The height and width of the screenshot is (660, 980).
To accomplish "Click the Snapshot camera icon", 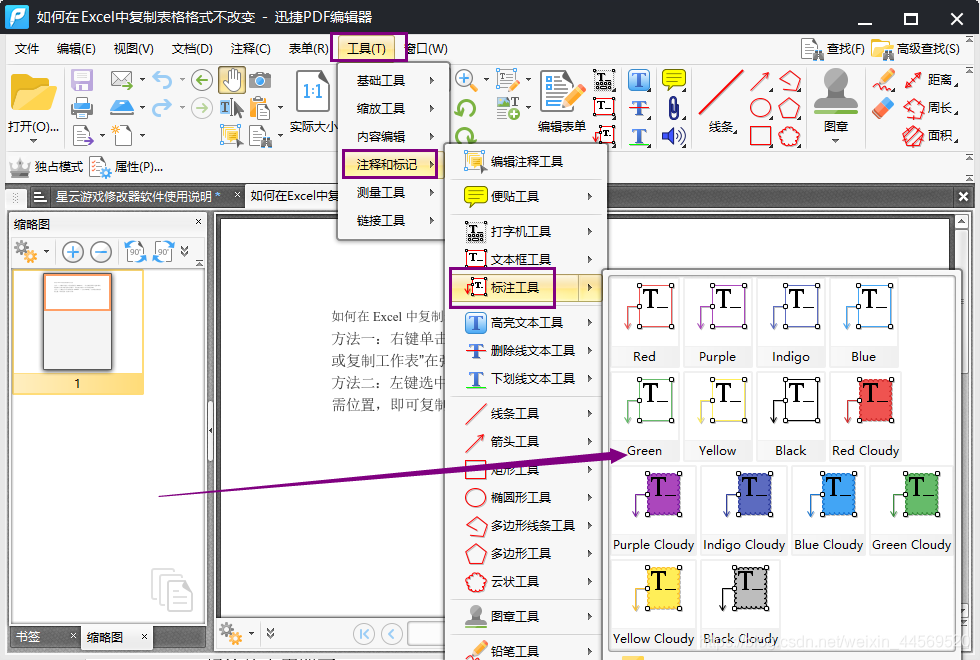I will (x=260, y=80).
